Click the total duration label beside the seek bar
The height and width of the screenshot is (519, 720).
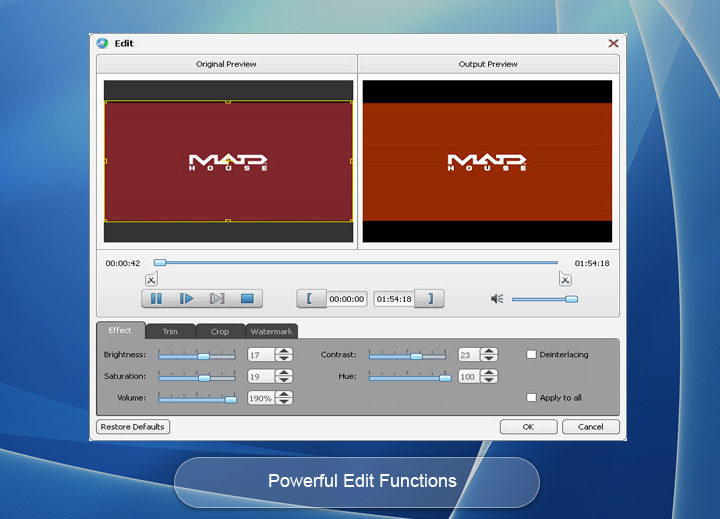pyautogui.click(x=592, y=263)
